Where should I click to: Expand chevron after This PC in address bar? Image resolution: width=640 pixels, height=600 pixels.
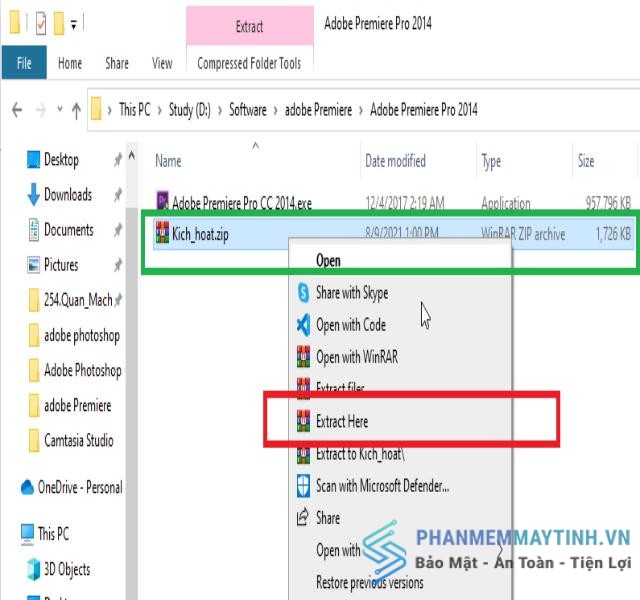coord(160,110)
